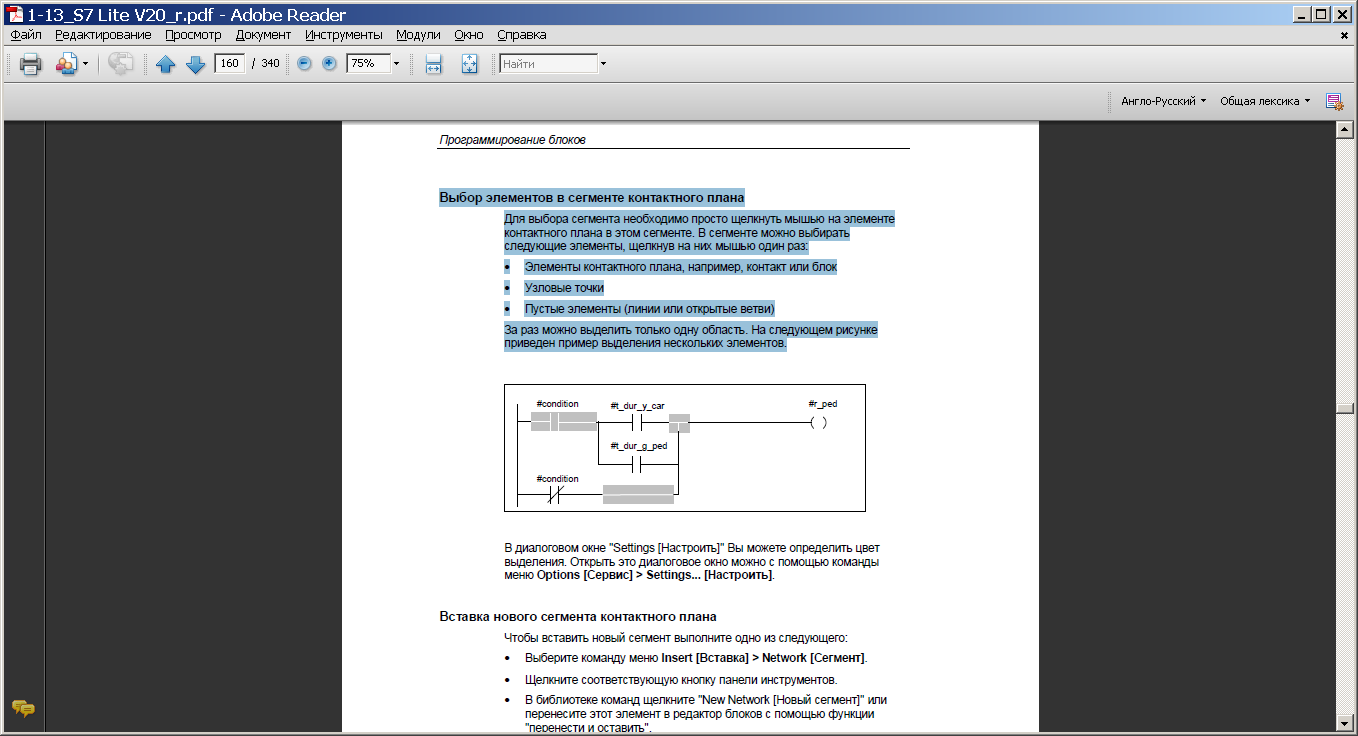This screenshot has width=1358, height=736.
Task: Open the Просмотр menu
Action: 193,34
